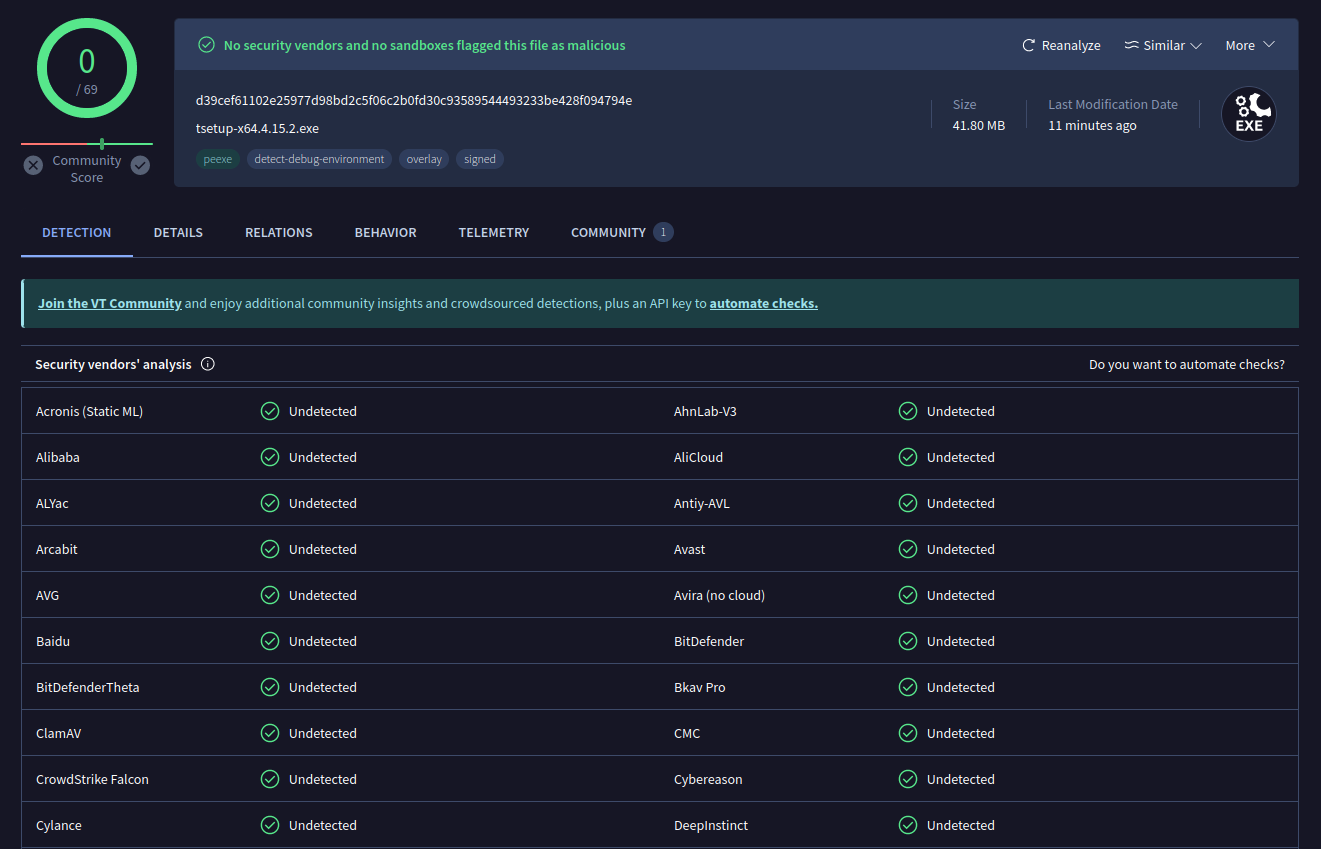1321x849 pixels.
Task: Click the Avira (no cloud) undetected check icon
Action: coord(908,595)
